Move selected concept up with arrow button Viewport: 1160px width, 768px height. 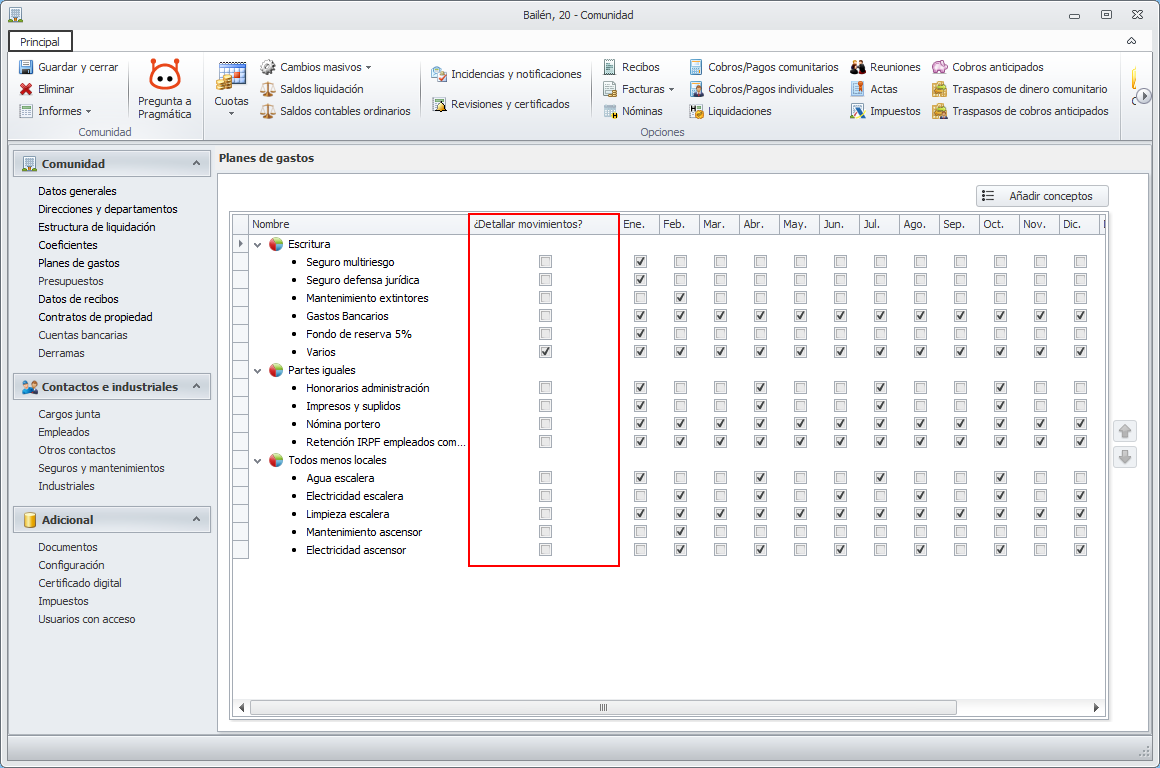coord(1125,432)
